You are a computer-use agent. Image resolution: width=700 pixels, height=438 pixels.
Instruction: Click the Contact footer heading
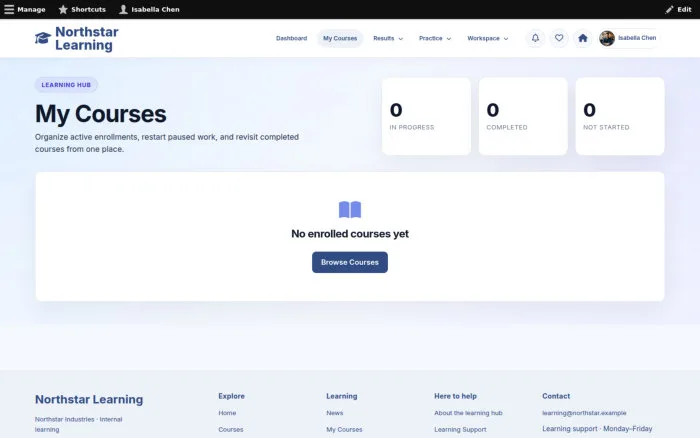[556, 396]
